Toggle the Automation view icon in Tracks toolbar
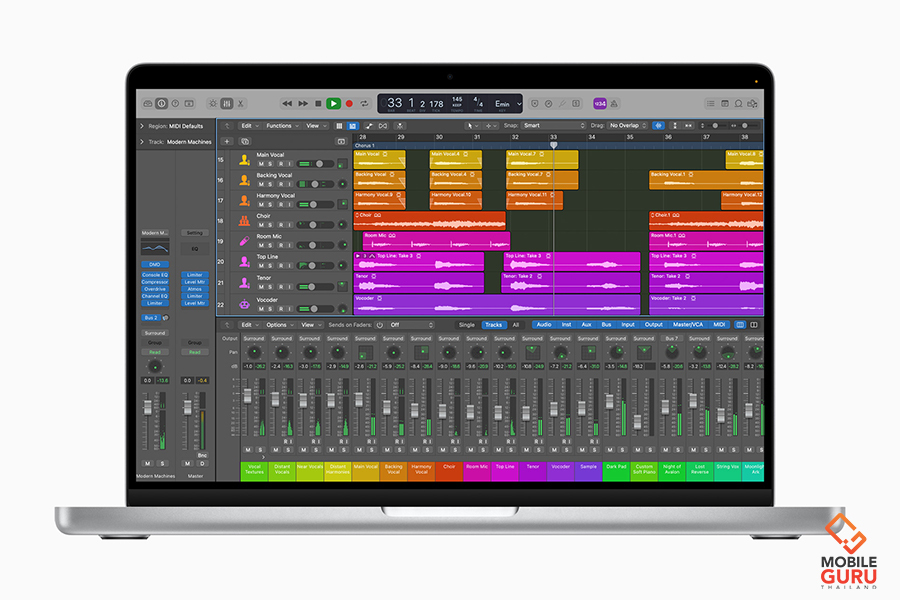This screenshot has width=900, height=600. pos(368,126)
